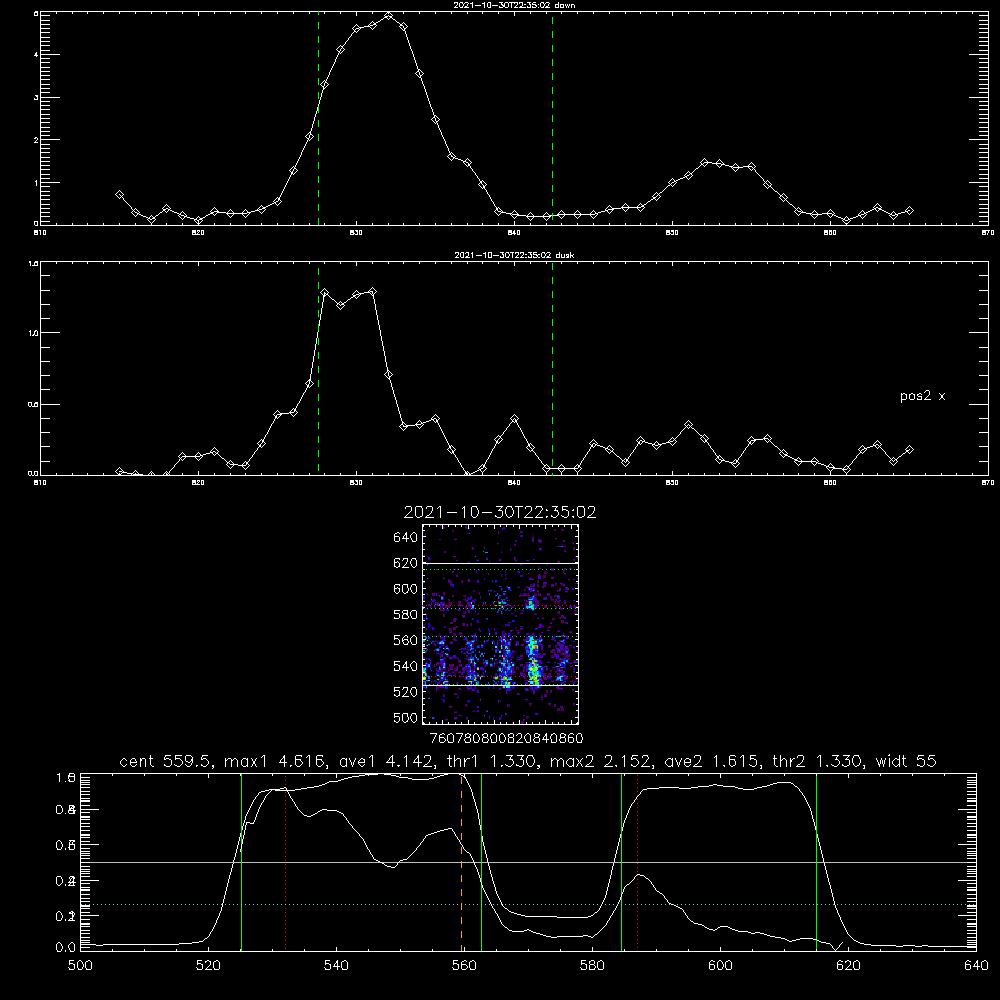Select the '580' y-axis label beside heatmap
The width and height of the screenshot is (1000, 1000).
(x=406, y=615)
